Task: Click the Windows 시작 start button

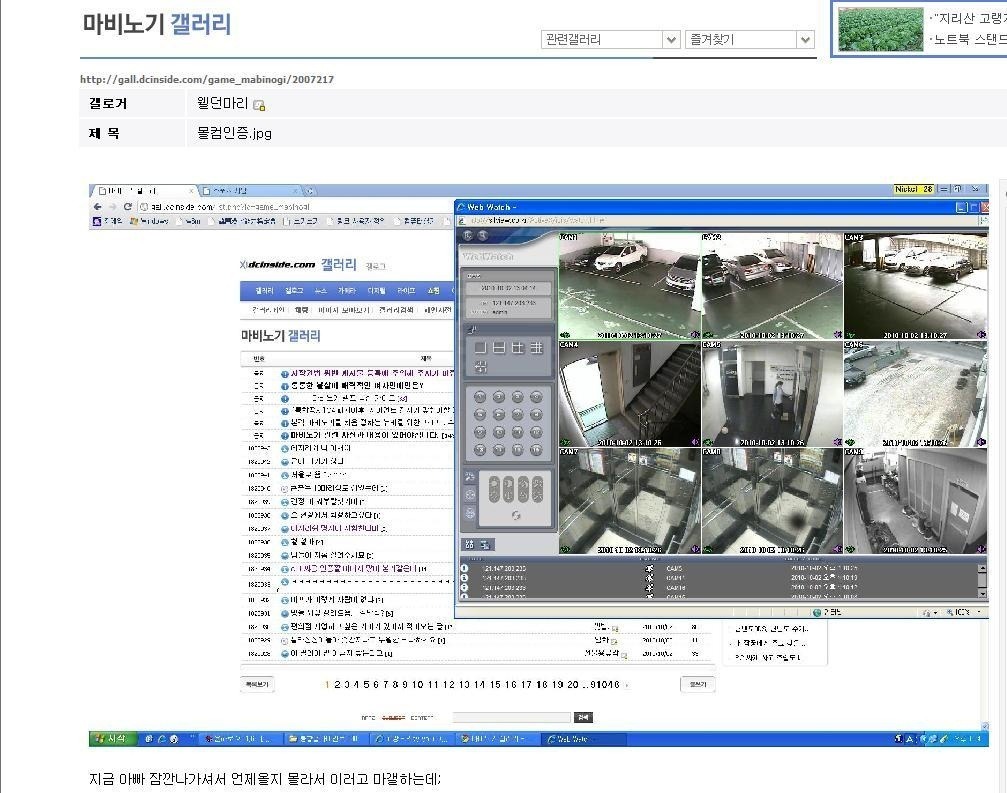Action: coord(113,738)
